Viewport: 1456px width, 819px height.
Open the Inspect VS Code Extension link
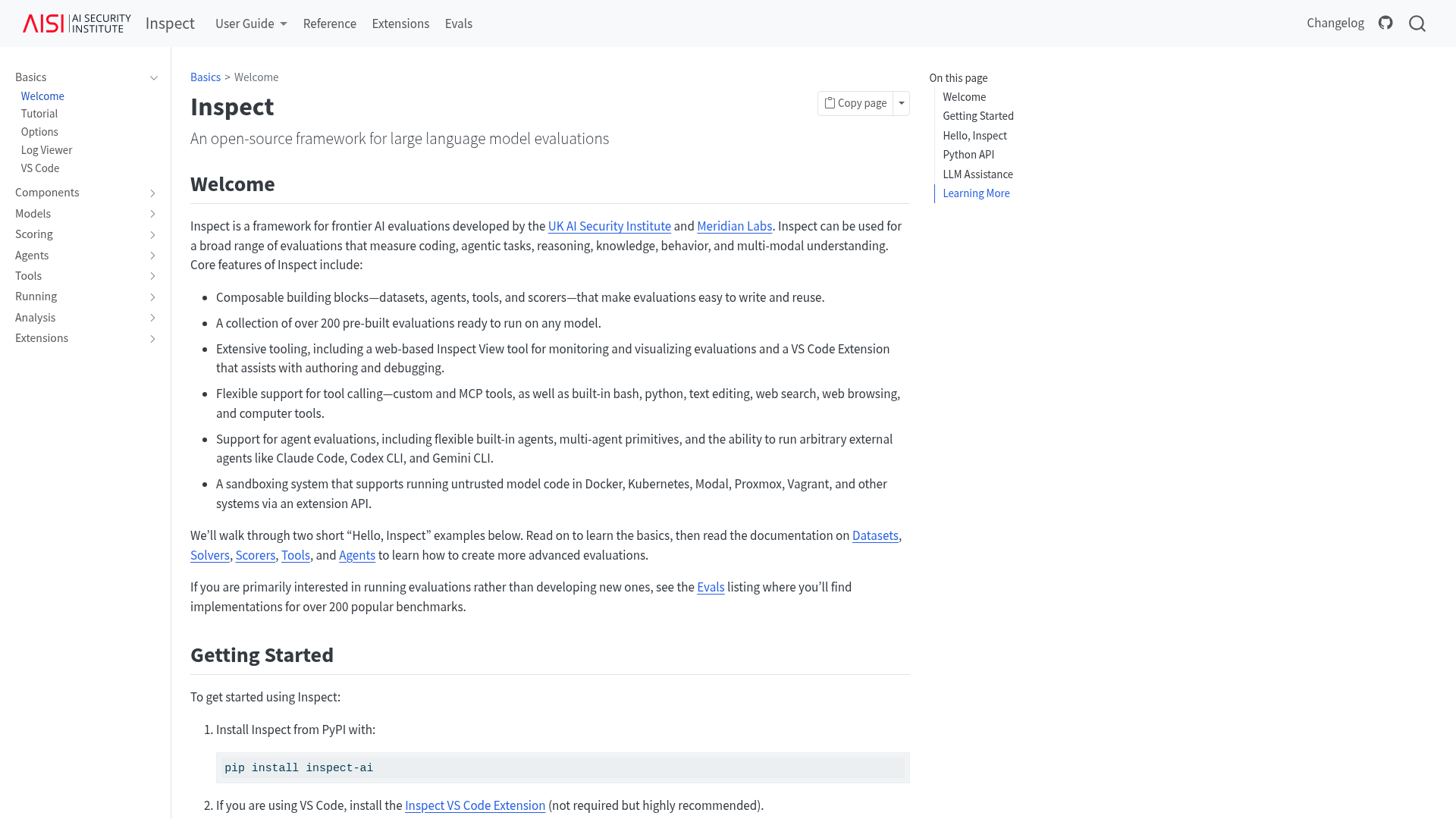pos(475,805)
